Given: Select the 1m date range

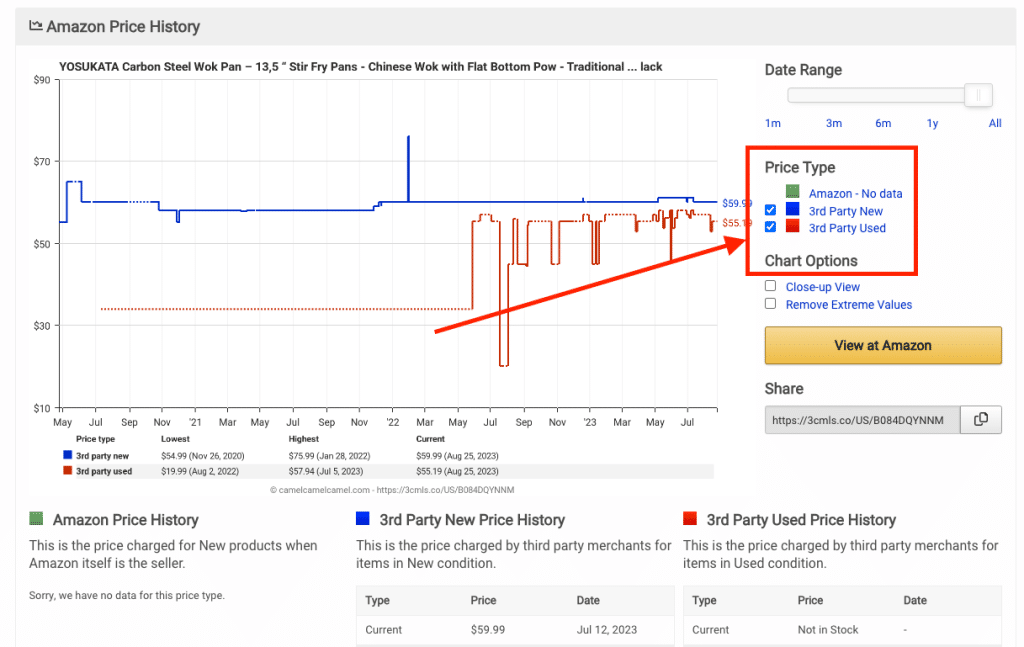Looking at the screenshot, I should [x=773, y=123].
